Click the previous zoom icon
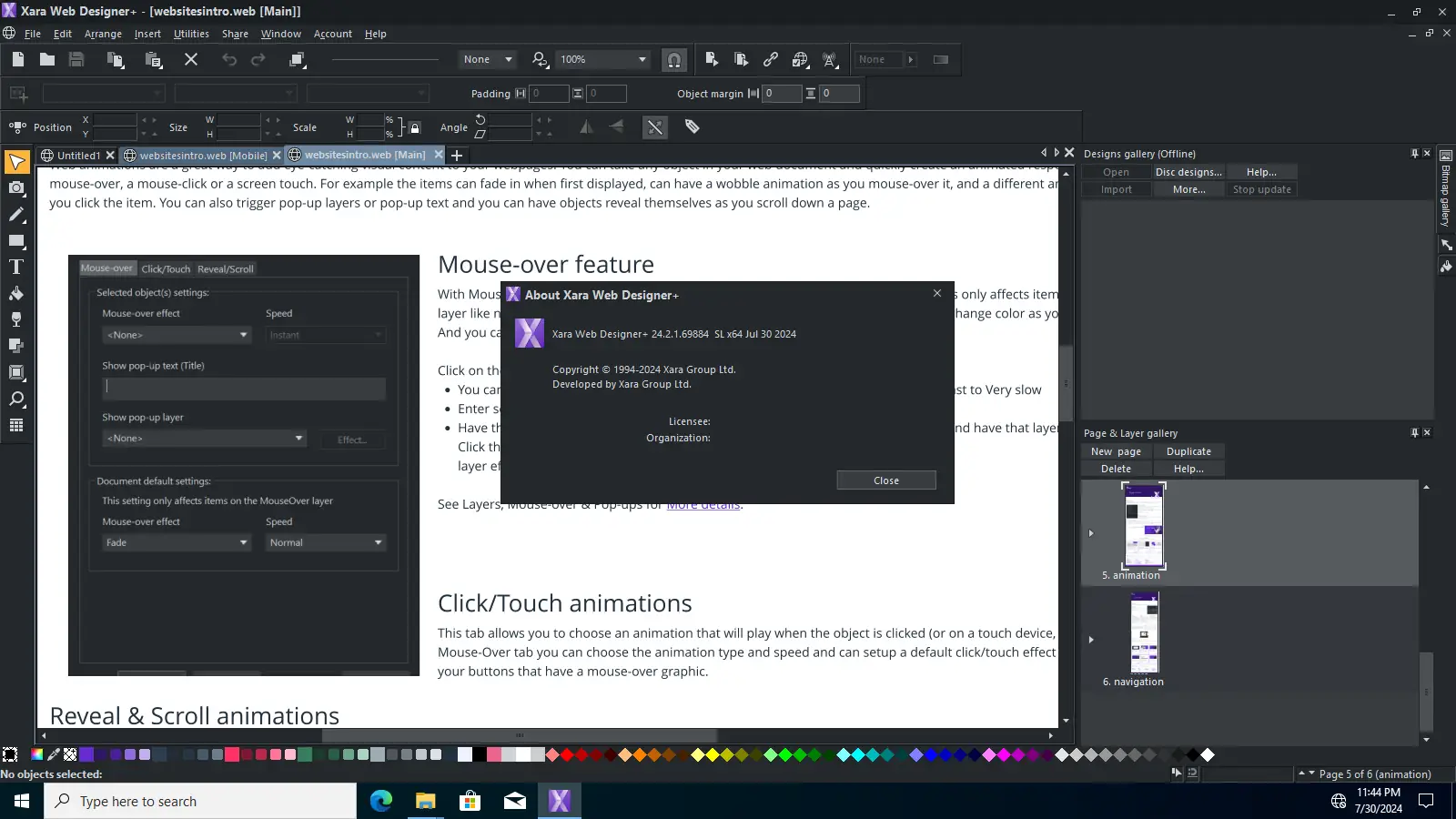 [540, 60]
